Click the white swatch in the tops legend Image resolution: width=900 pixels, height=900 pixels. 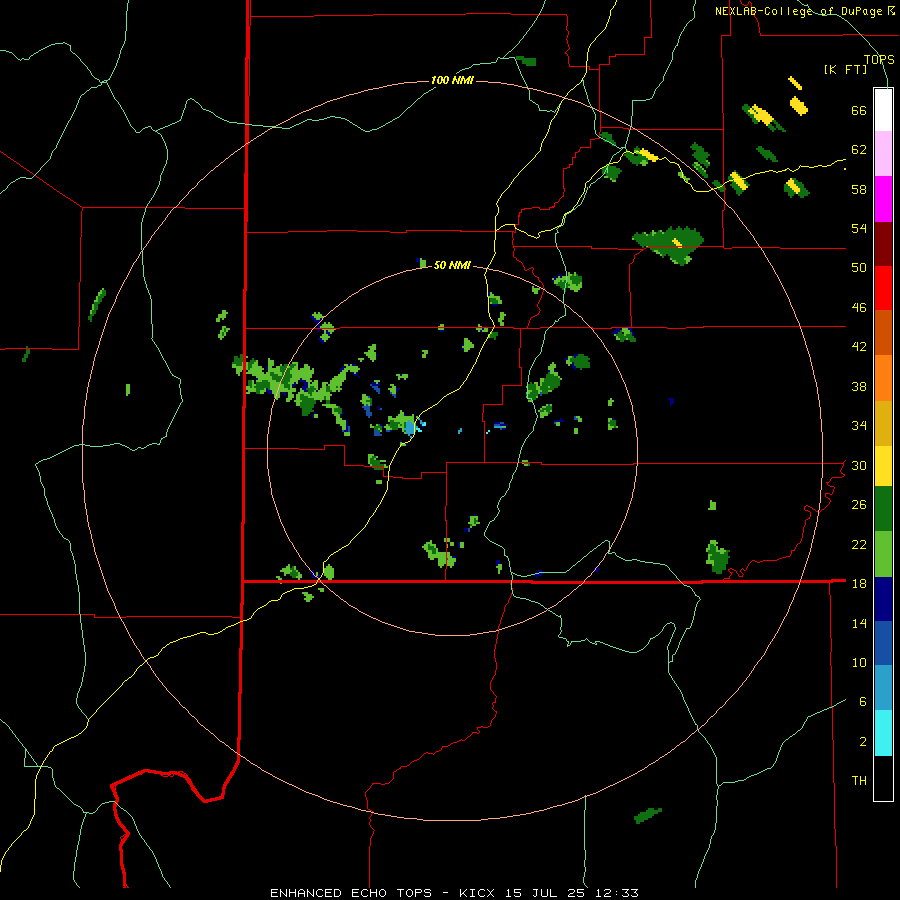point(883,110)
